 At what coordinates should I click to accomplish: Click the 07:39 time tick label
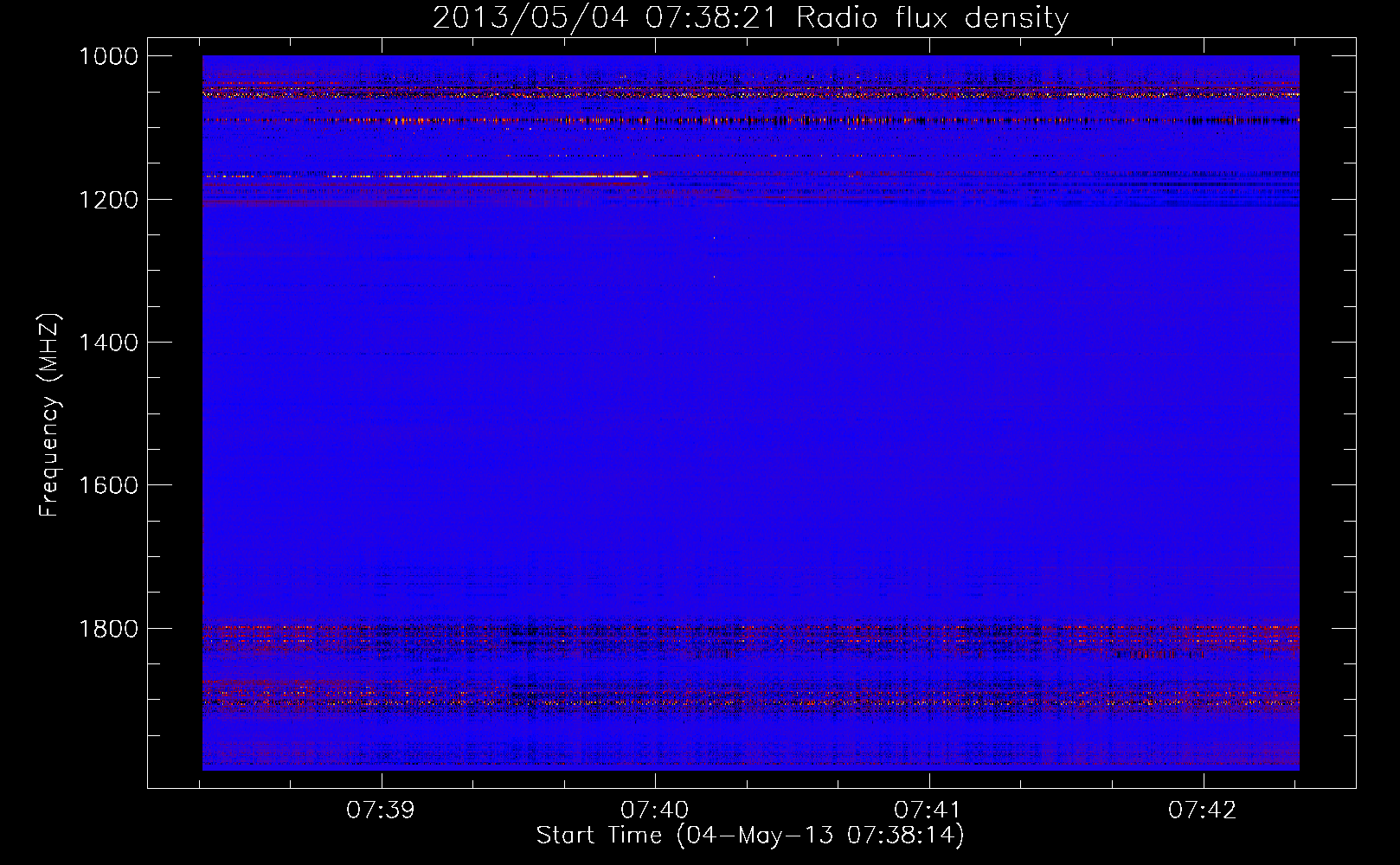[x=381, y=811]
